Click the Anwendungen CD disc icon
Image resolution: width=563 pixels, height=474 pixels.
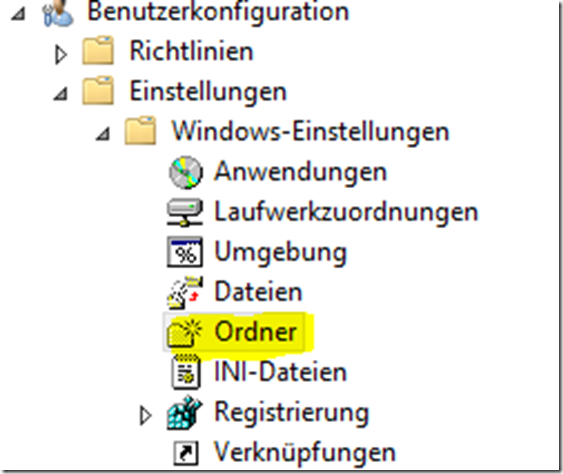point(186,172)
